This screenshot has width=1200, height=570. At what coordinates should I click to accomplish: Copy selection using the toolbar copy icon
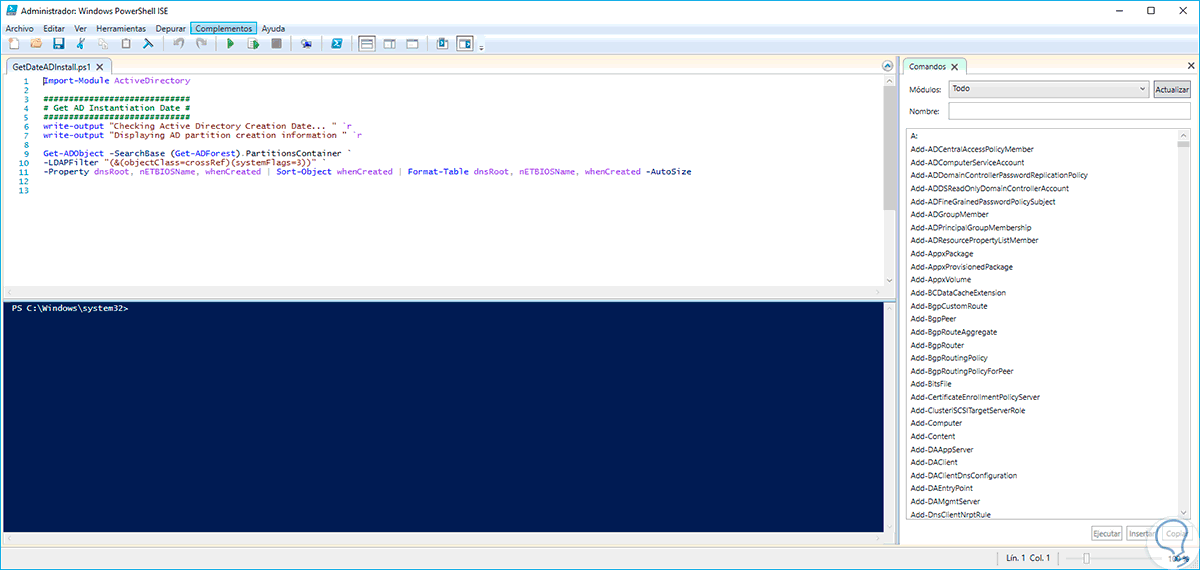coord(103,44)
